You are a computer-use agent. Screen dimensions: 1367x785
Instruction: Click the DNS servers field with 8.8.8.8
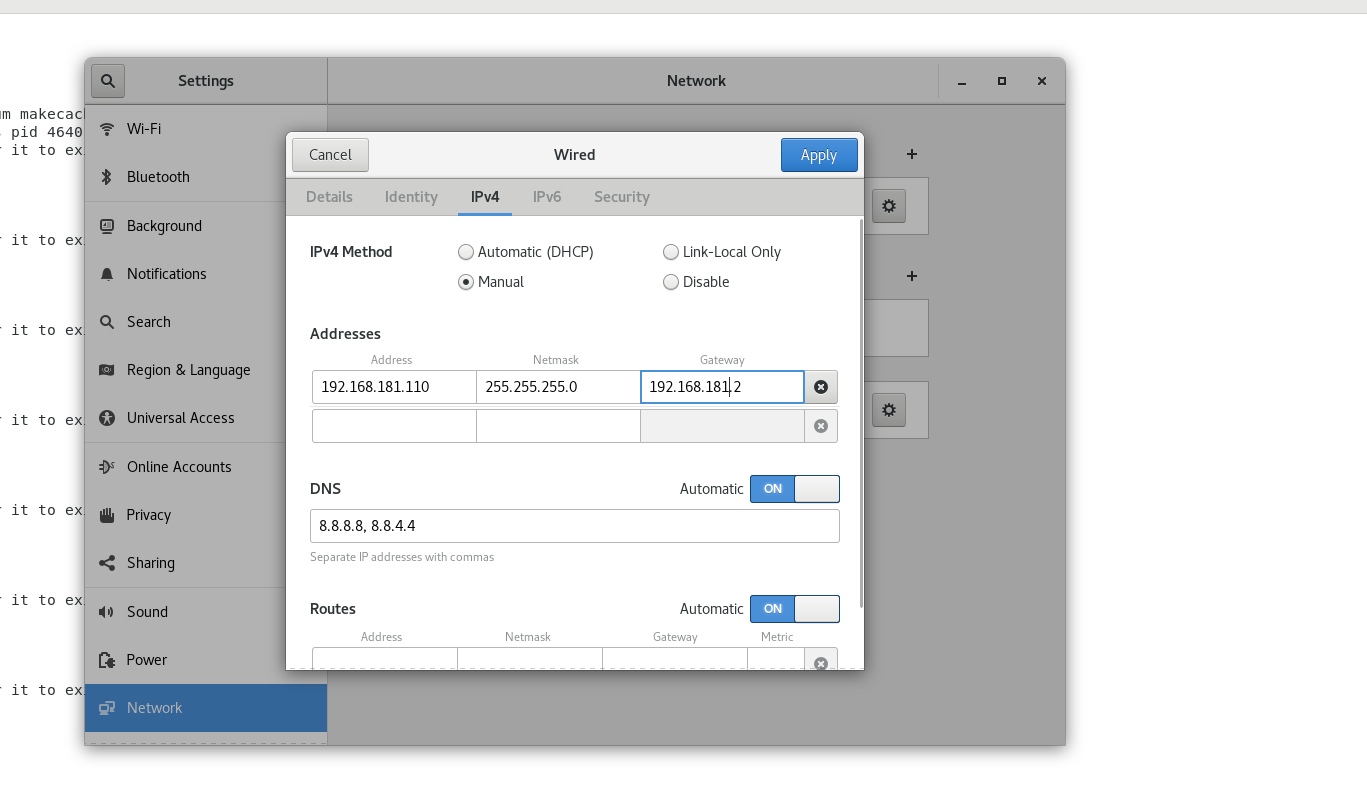(x=575, y=526)
